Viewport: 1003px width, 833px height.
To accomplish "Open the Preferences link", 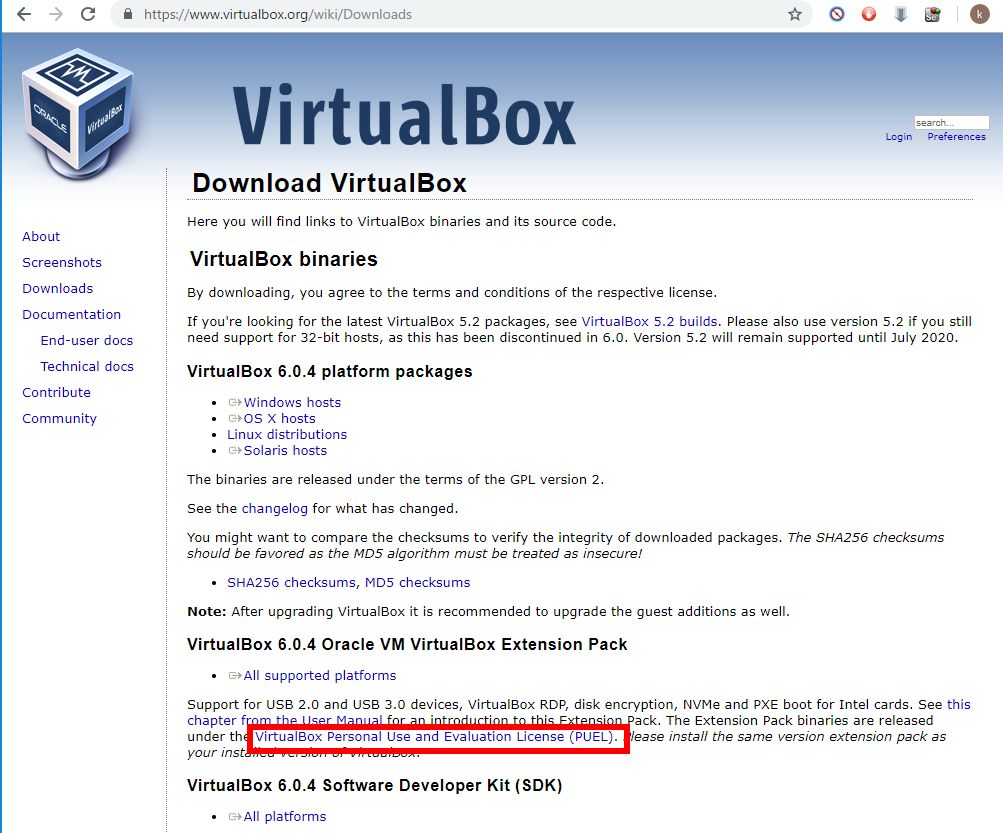I will click(956, 137).
